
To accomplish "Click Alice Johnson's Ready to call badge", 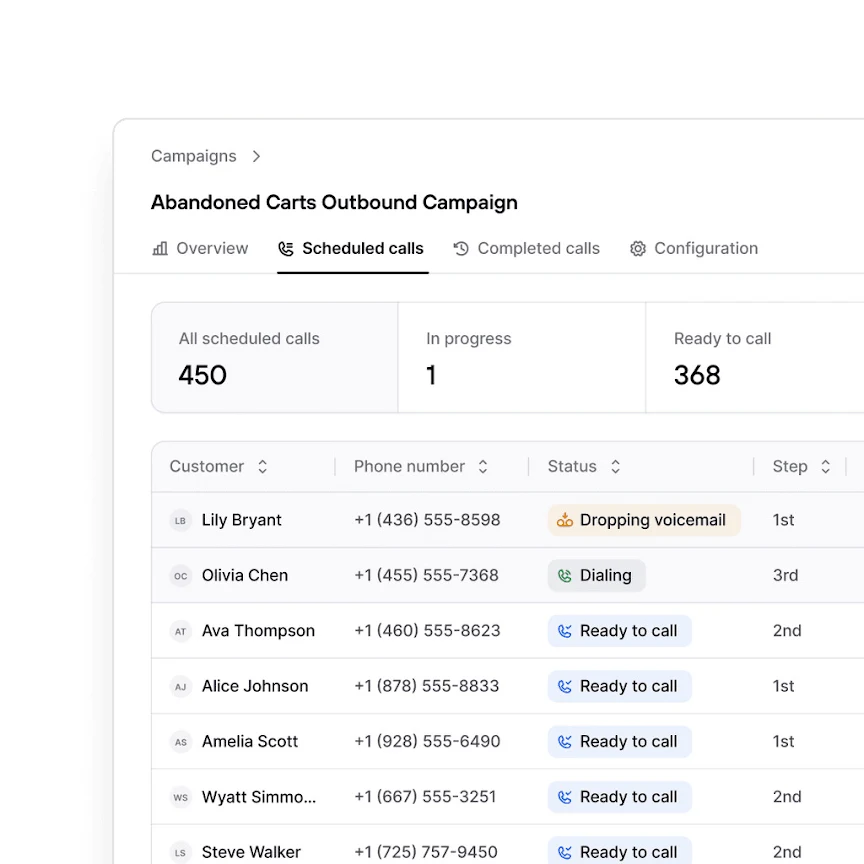I will pos(619,686).
